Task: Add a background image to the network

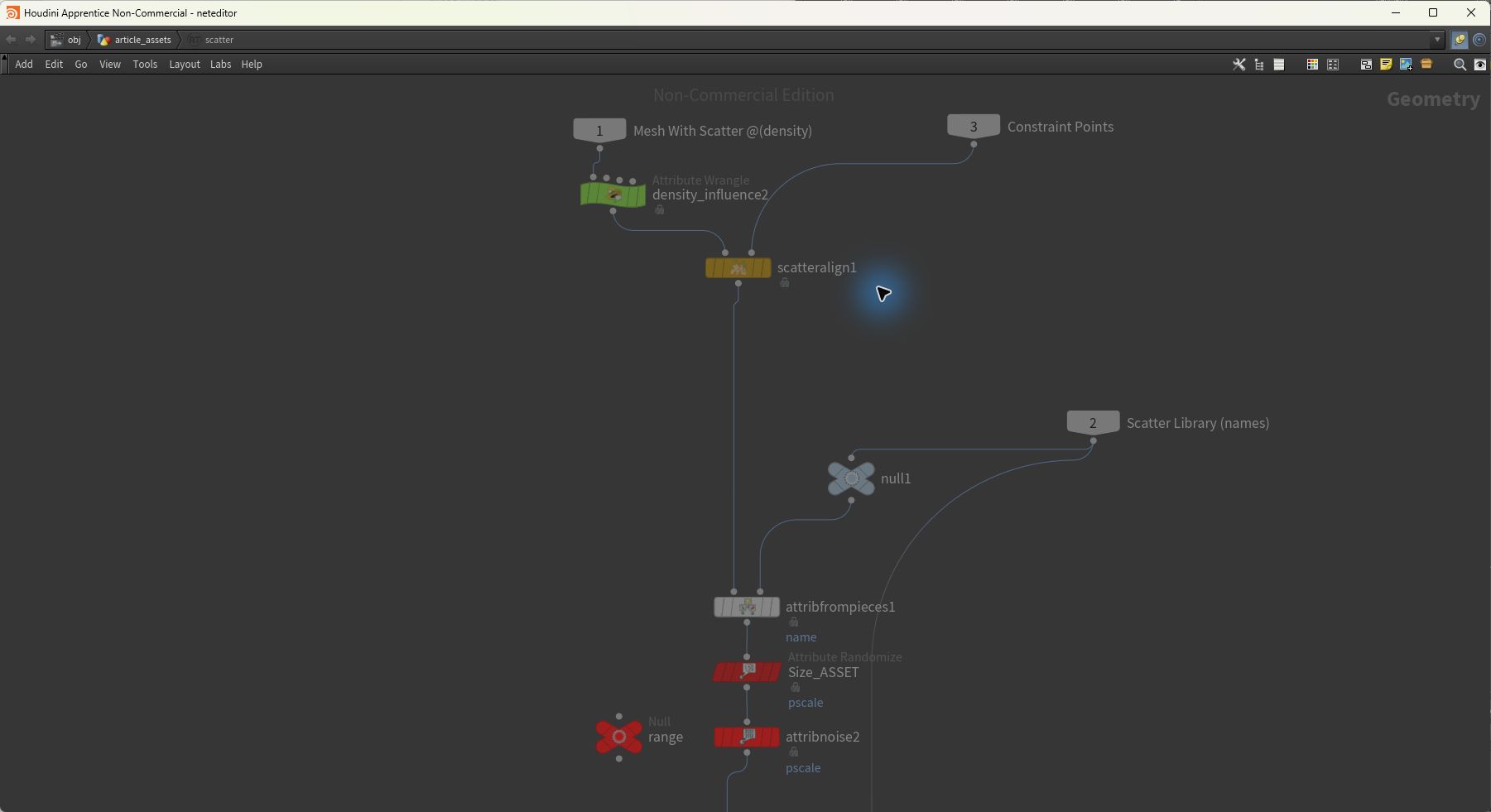Action: pos(1406,65)
